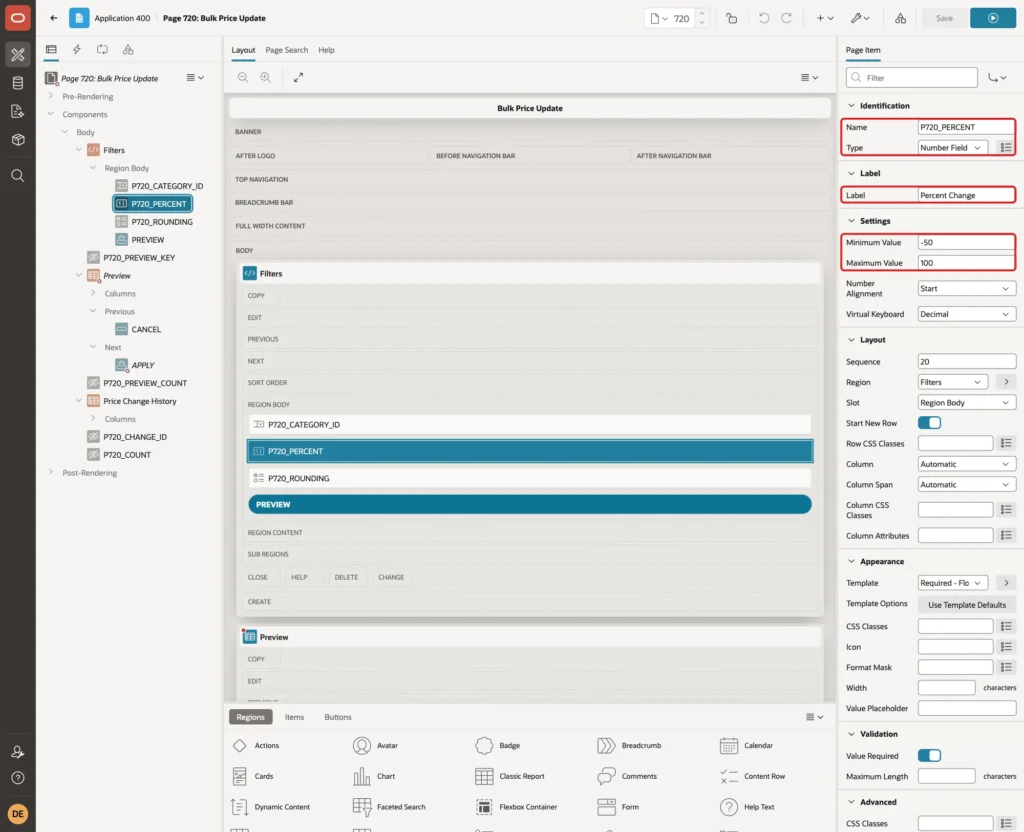Click the Undo icon
Viewport: 1024px width, 832px height.
coord(763,18)
